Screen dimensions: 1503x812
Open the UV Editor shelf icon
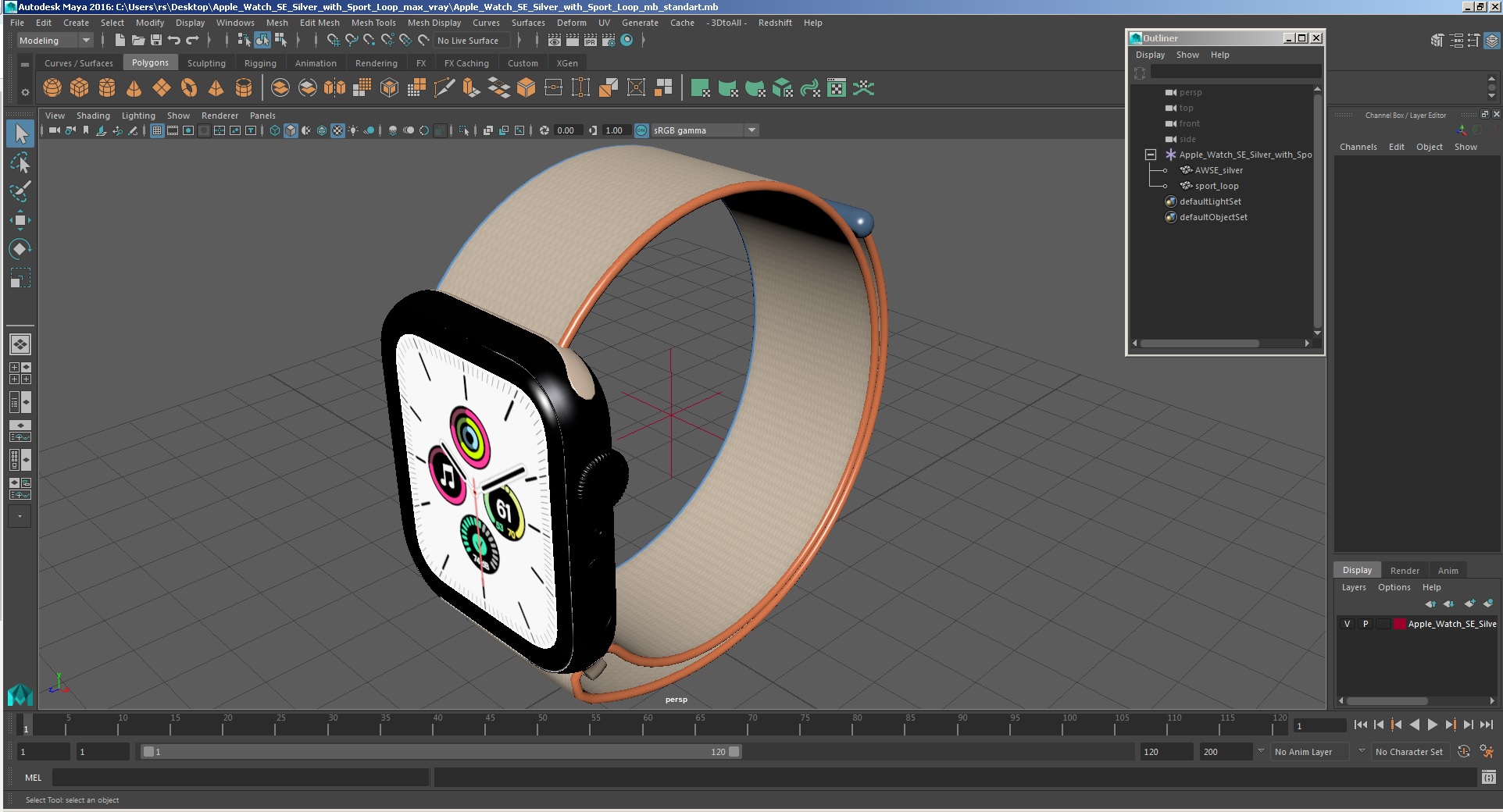point(837,88)
